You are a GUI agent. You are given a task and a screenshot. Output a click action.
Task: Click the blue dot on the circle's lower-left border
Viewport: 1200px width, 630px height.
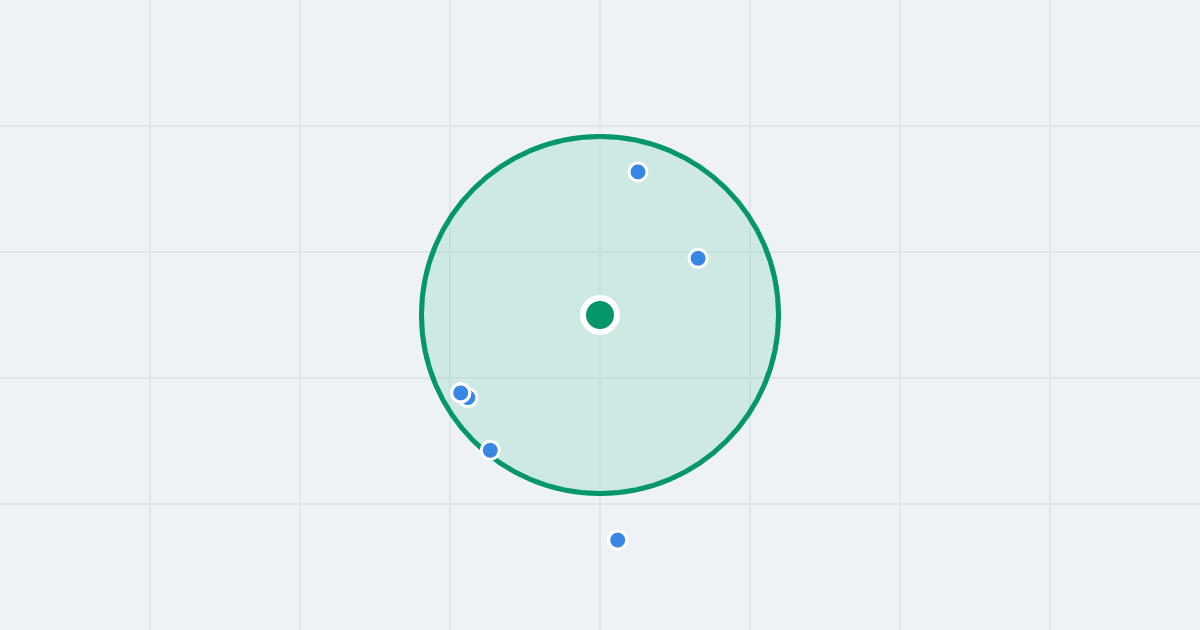[x=490, y=450]
